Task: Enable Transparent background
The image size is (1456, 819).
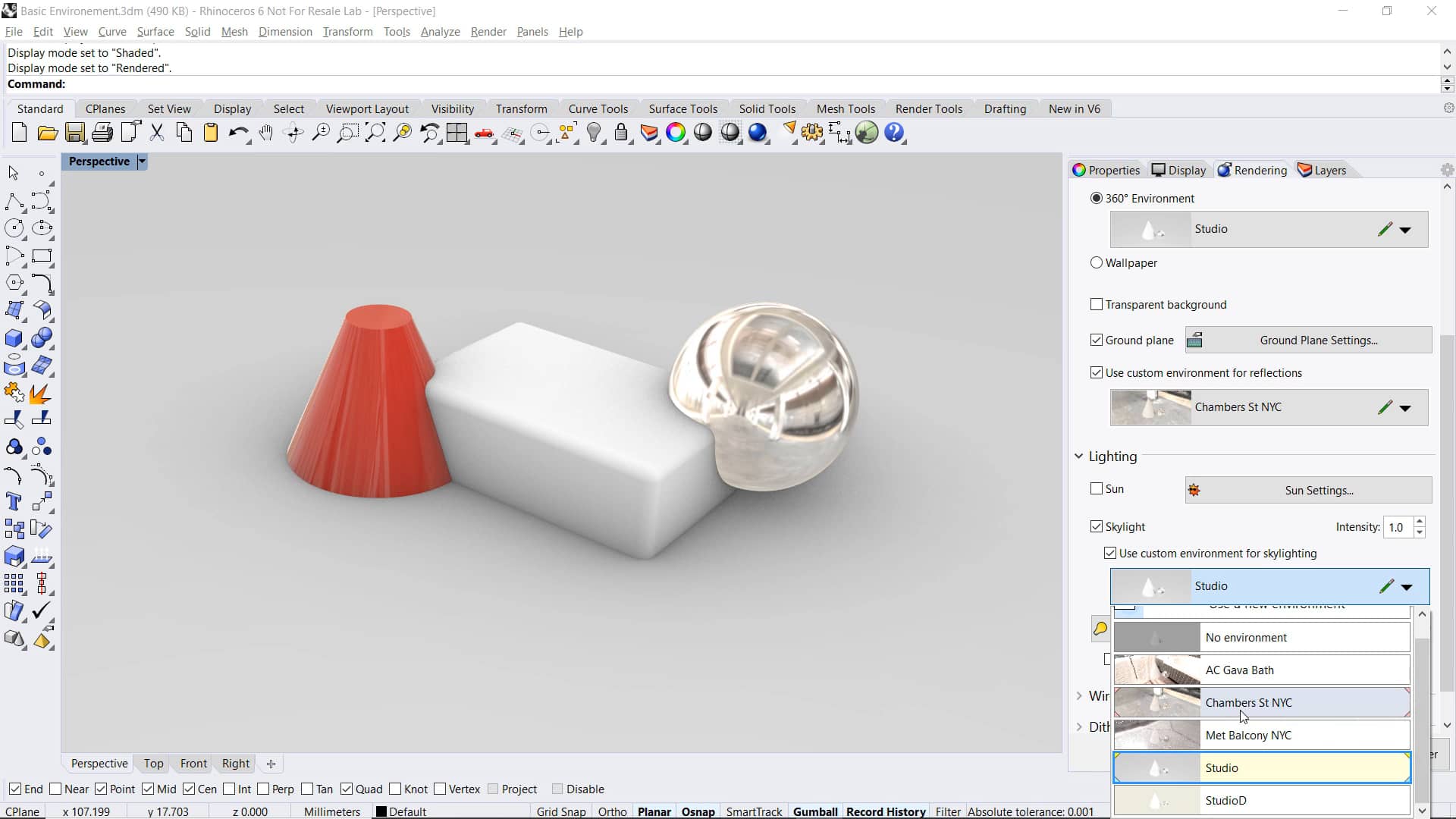Action: pos(1097,304)
